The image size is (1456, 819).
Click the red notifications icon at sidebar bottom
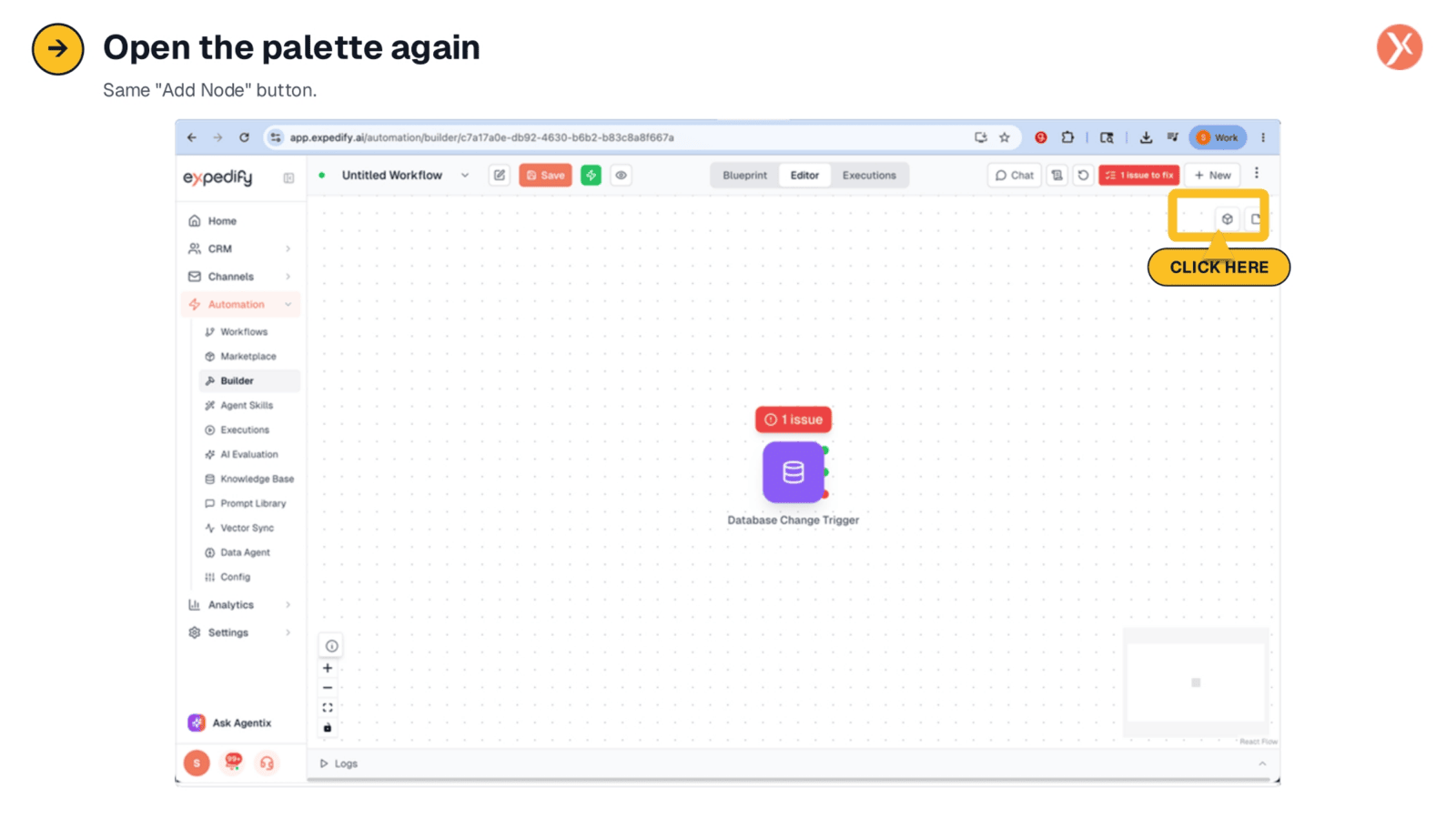point(233,762)
